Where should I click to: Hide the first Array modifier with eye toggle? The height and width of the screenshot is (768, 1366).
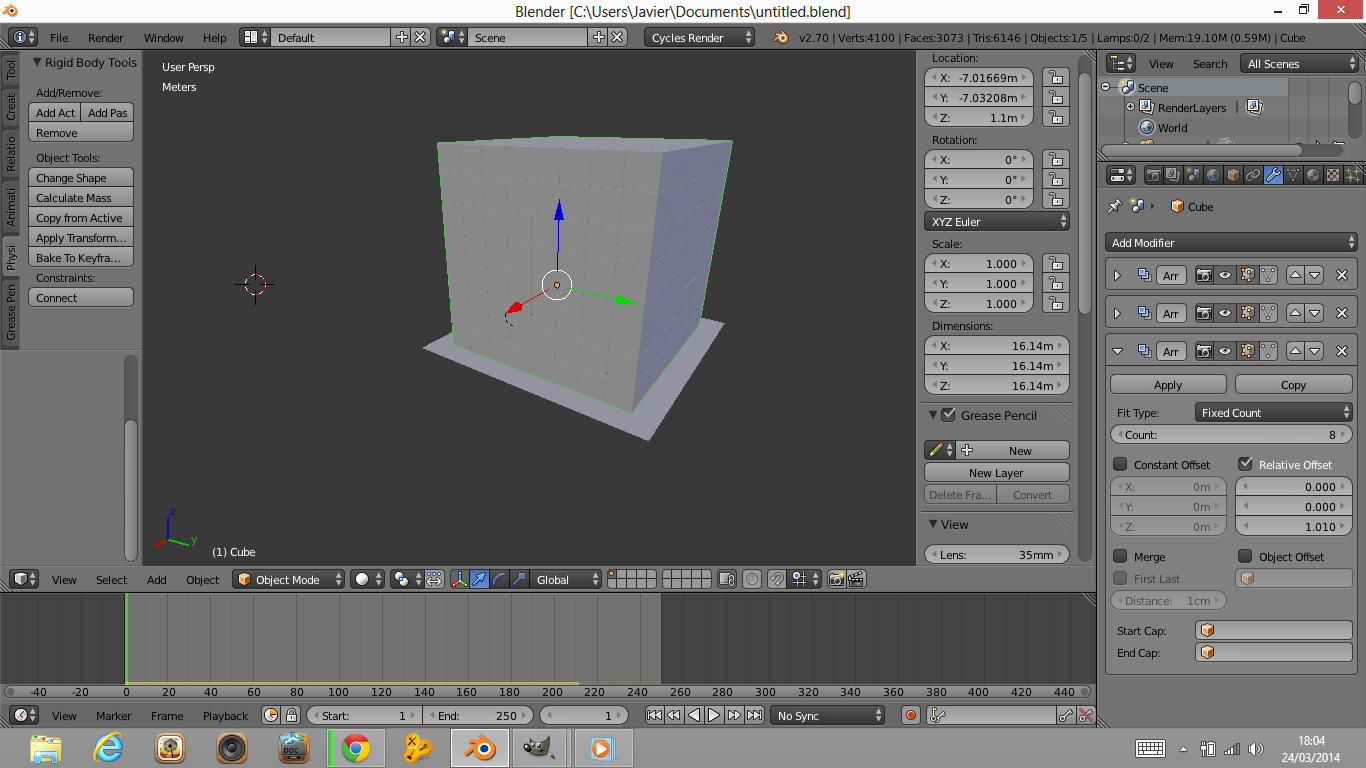pos(1225,275)
